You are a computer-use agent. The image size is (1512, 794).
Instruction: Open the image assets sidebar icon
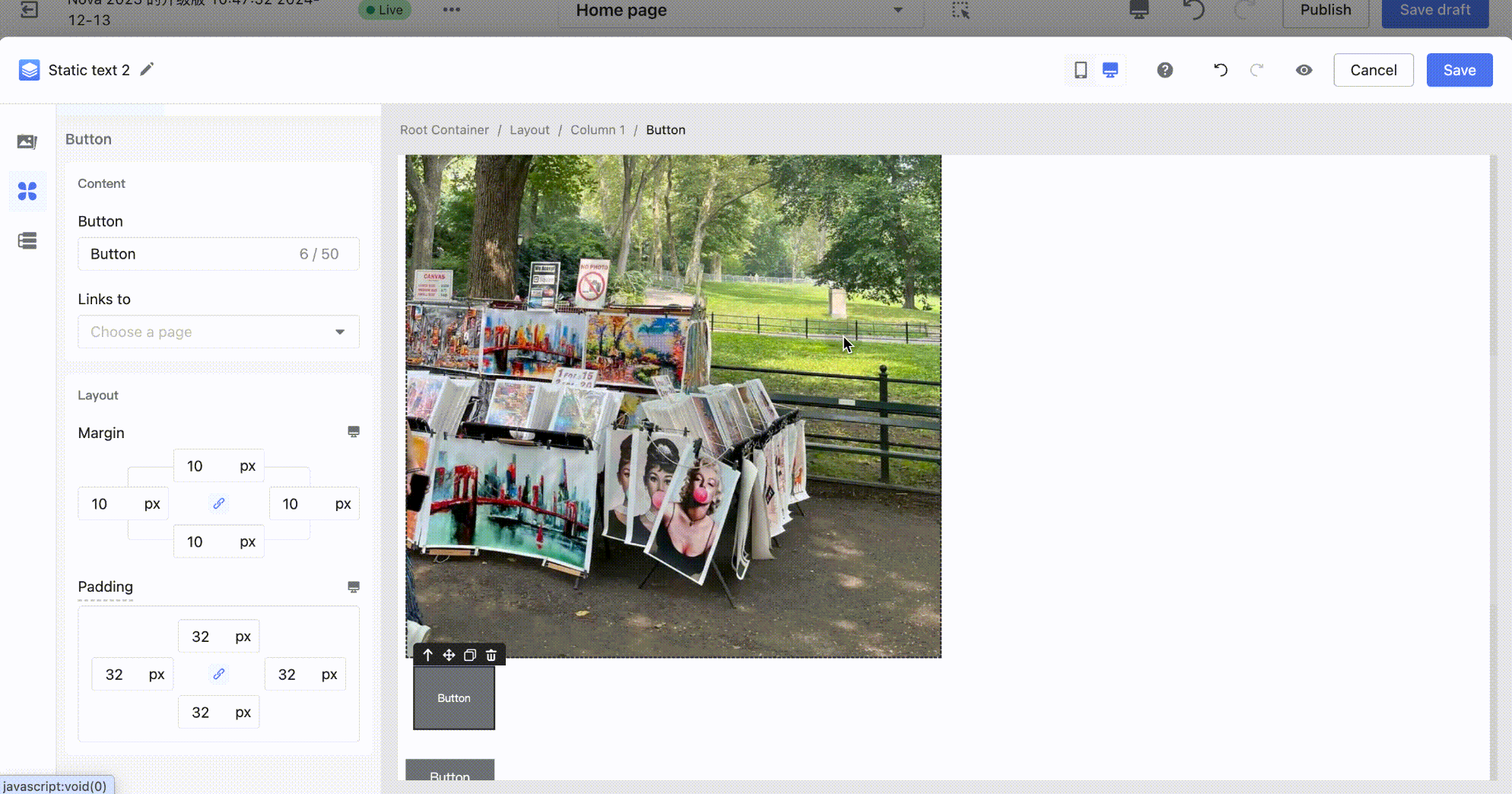(27, 141)
